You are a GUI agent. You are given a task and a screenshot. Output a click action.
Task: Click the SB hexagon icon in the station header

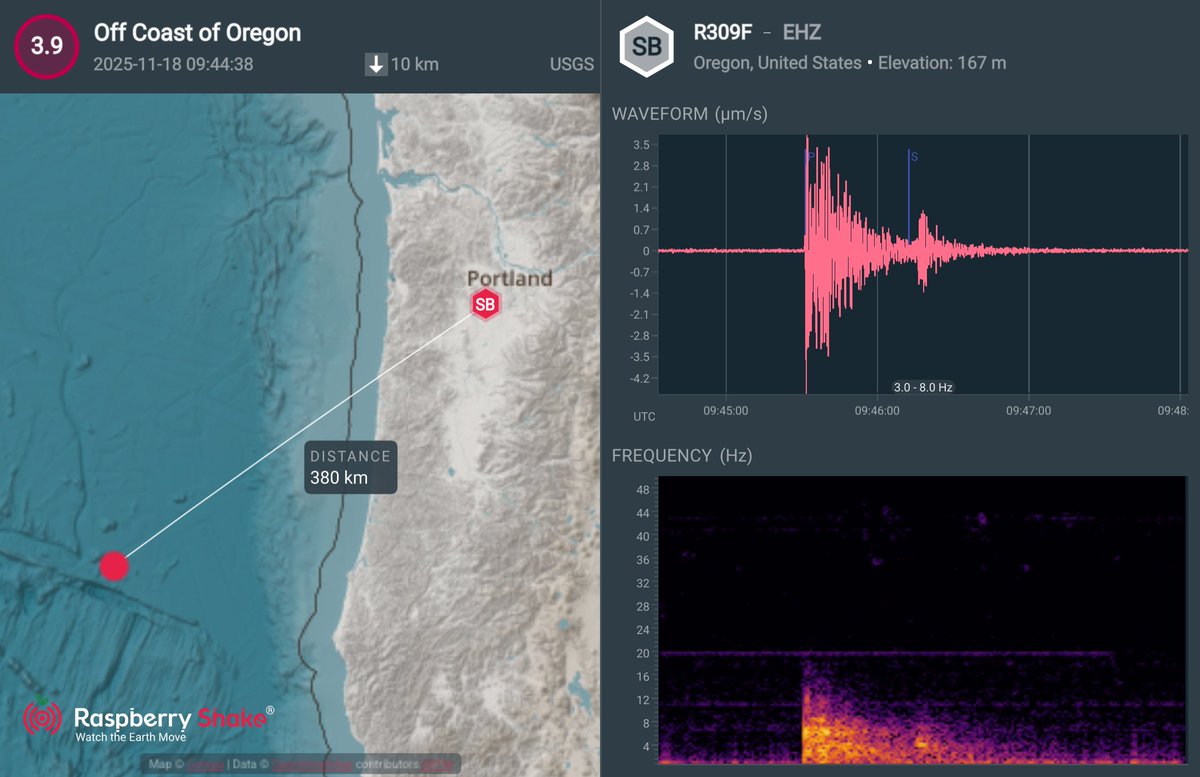click(x=646, y=45)
